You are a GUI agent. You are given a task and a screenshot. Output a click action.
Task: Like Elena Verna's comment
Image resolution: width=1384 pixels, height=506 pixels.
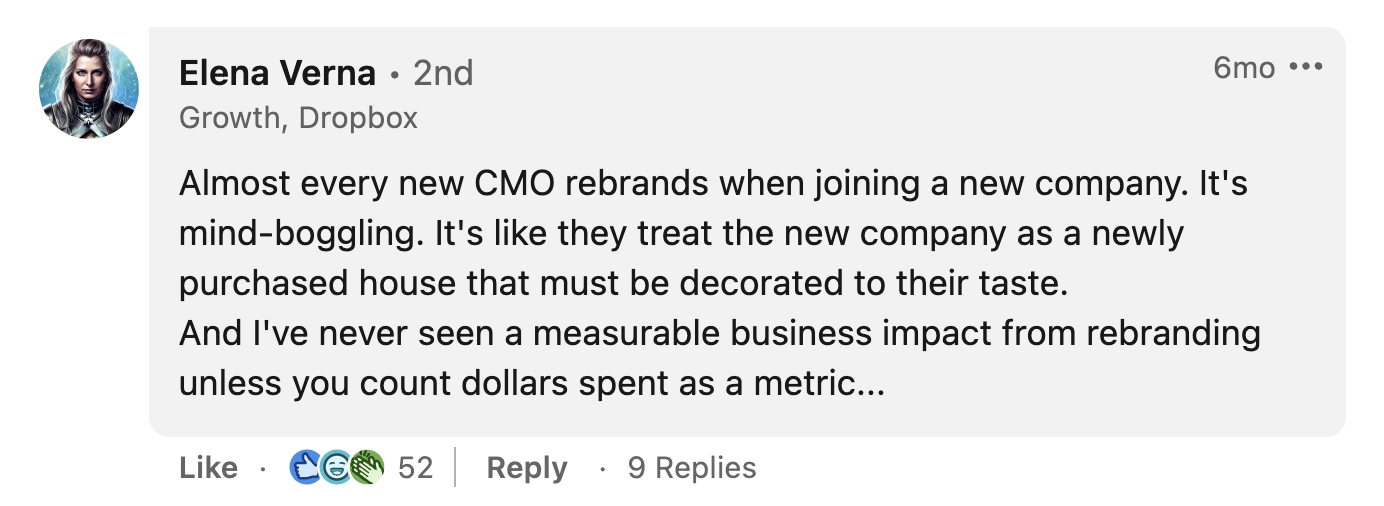tap(209, 467)
